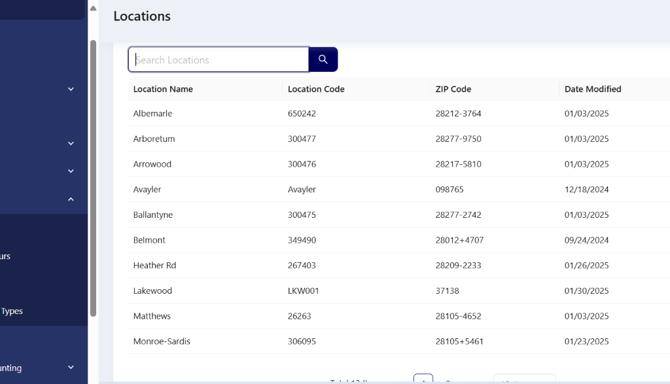
Task: Click date 12/18/2024 in Avayler row
Action: point(586,189)
